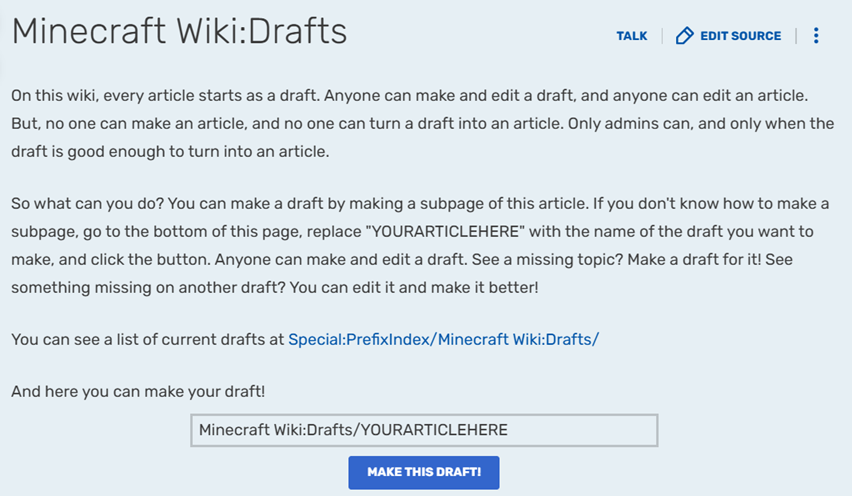The height and width of the screenshot is (496, 852).
Task: Click the Edit Source label
Action: (740, 36)
